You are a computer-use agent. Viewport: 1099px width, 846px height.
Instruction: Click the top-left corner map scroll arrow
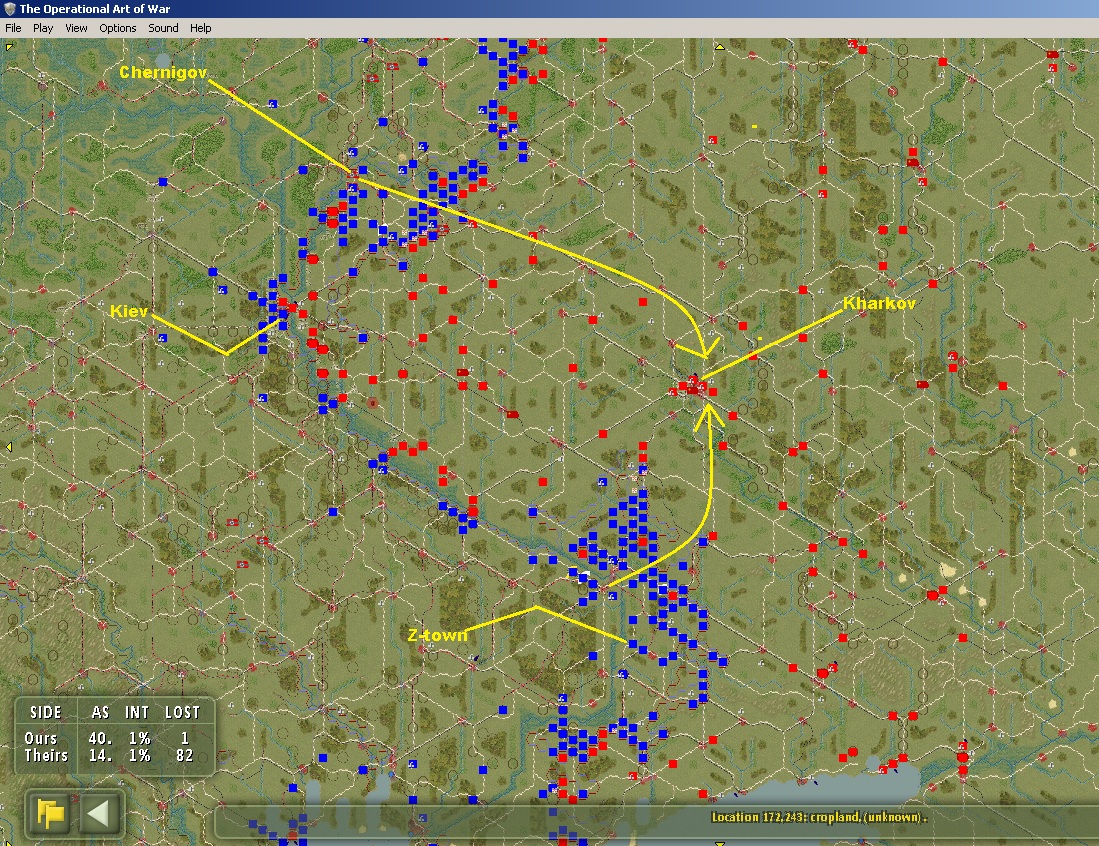pyautogui.click(x=9, y=47)
